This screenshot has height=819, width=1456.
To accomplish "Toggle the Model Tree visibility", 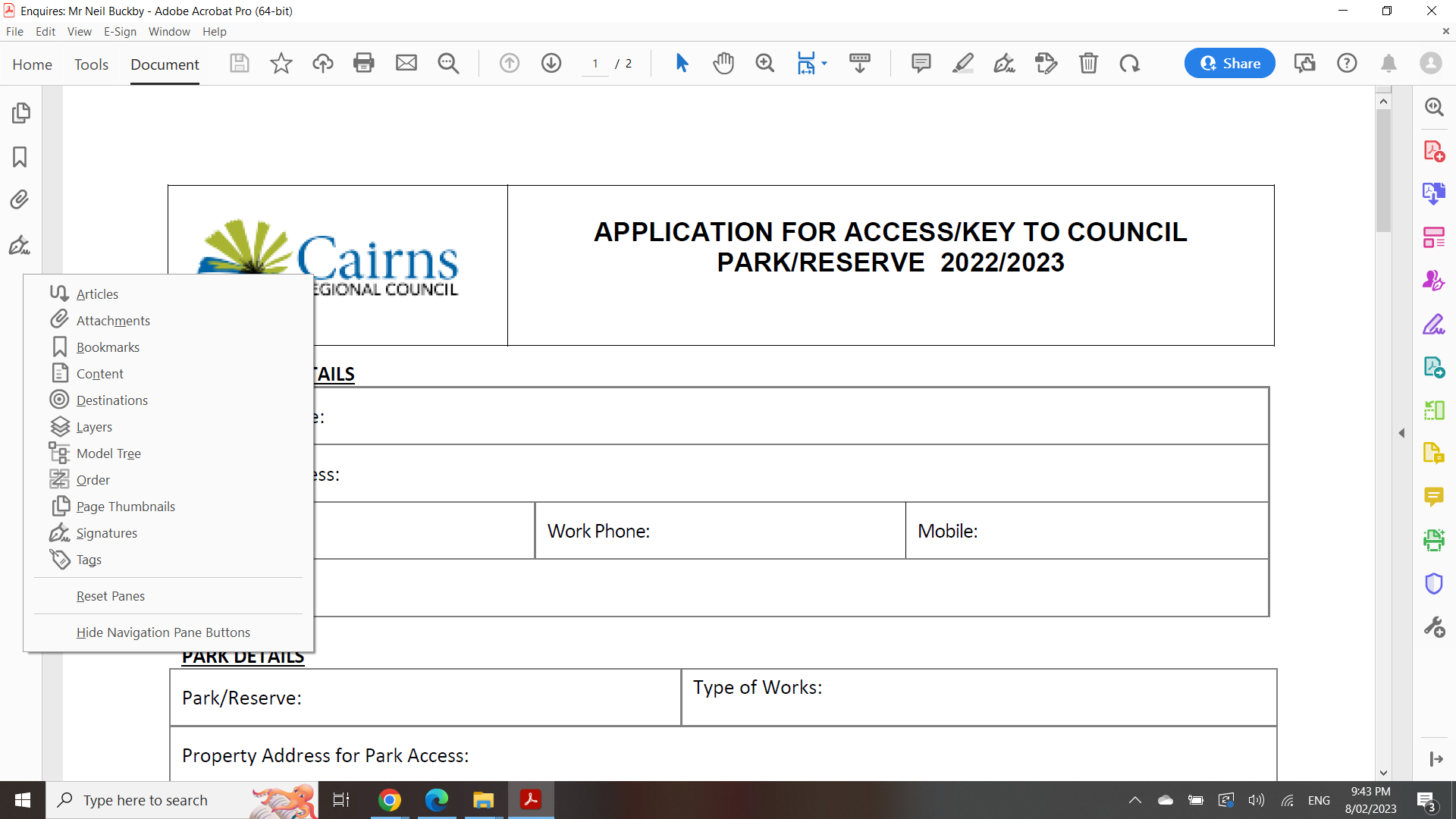I will (109, 453).
